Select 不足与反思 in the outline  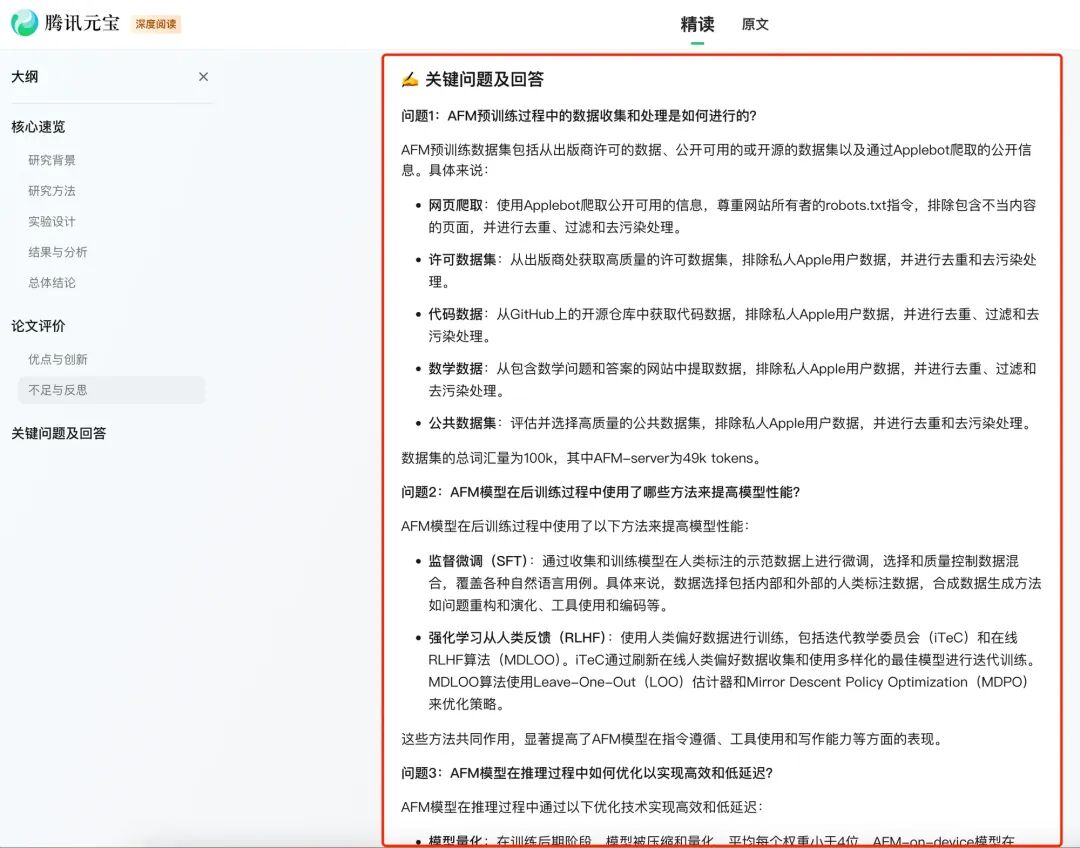(112, 390)
